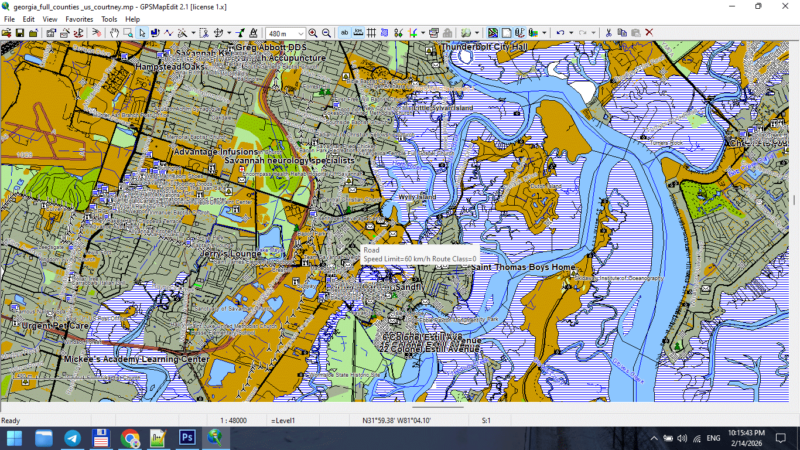This screenshot has height=450, width=800.
Task: Click the 'Saint Thomas Boys Home' map label
Action: click(x=523, y=267)
